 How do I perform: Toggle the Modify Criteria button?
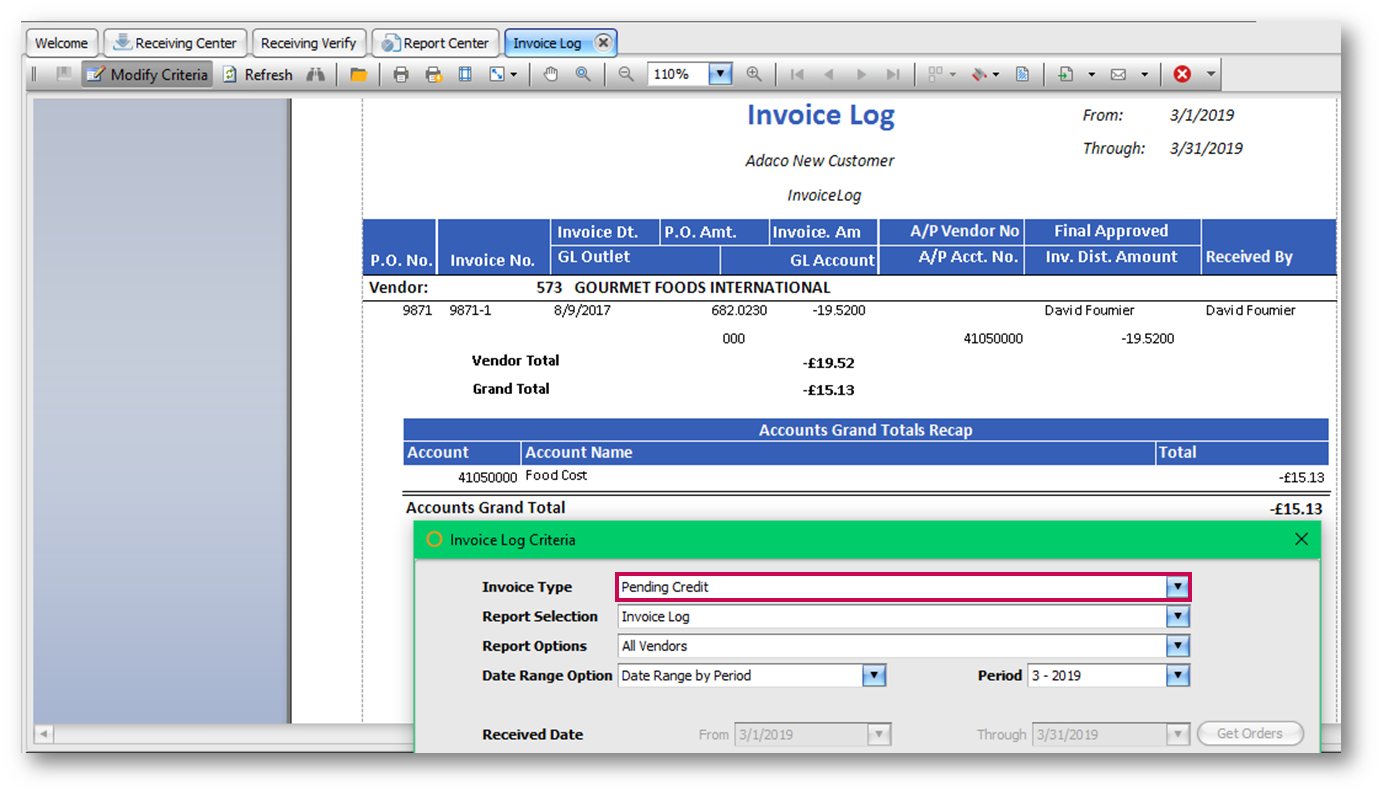click(147, 75)
